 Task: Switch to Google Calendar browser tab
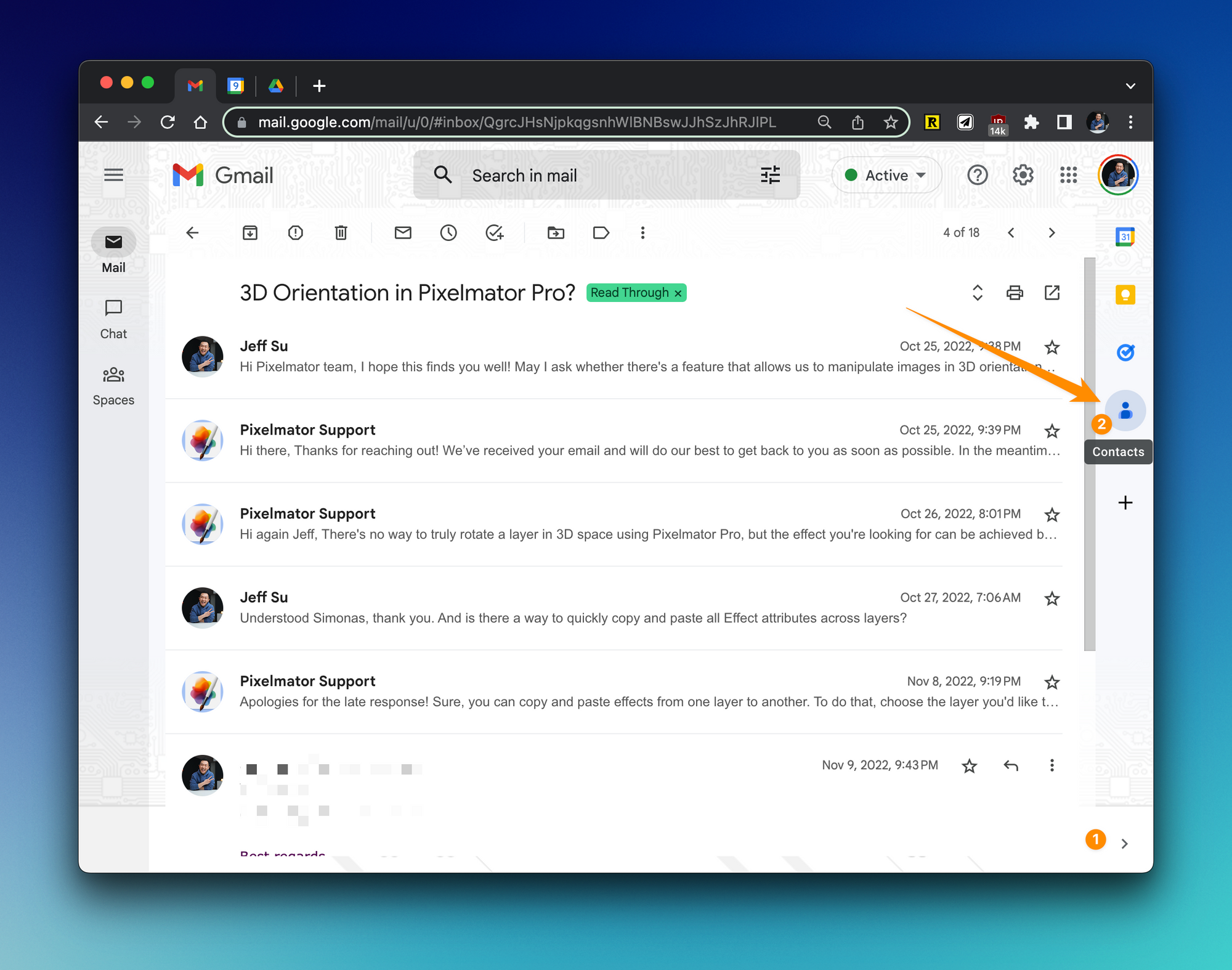click(235, 86)
